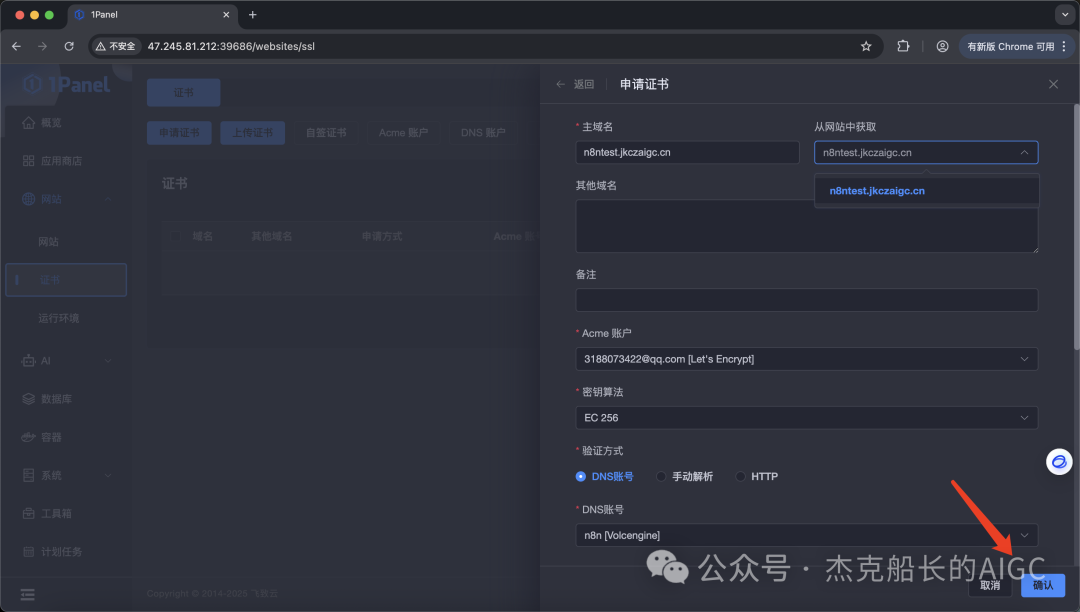1080x612 pixels.
Task: Open the 密钥算法 EC 256 dropdown
Action: click(x=807, y=417)
